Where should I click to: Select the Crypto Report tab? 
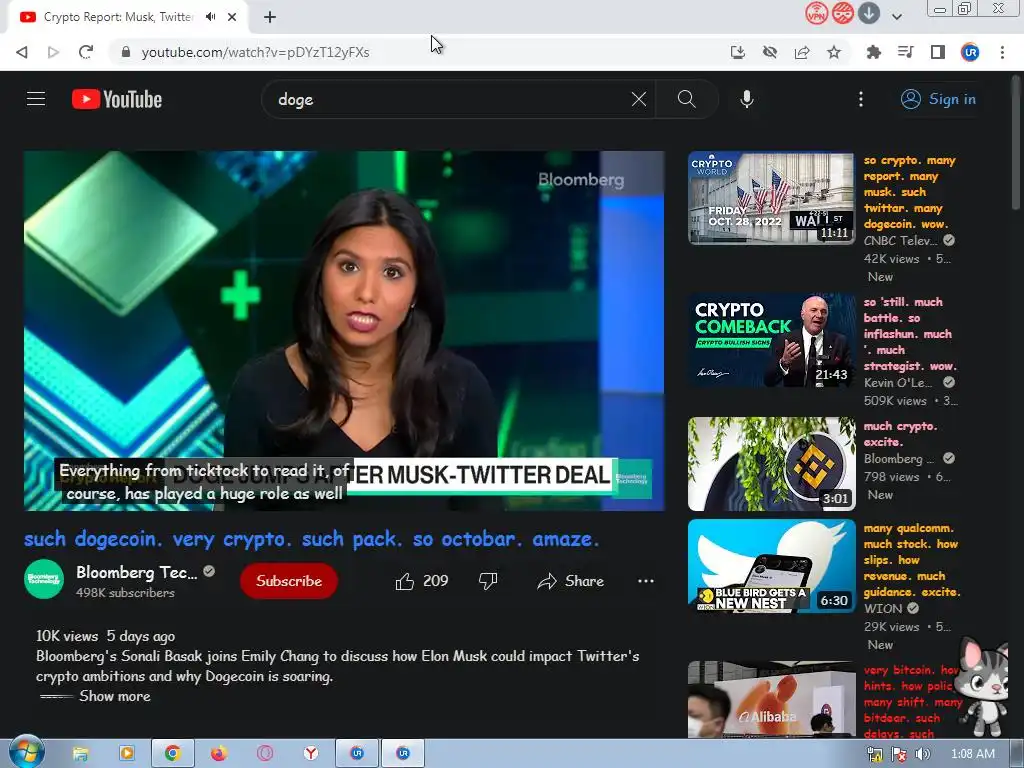(118, 17)
